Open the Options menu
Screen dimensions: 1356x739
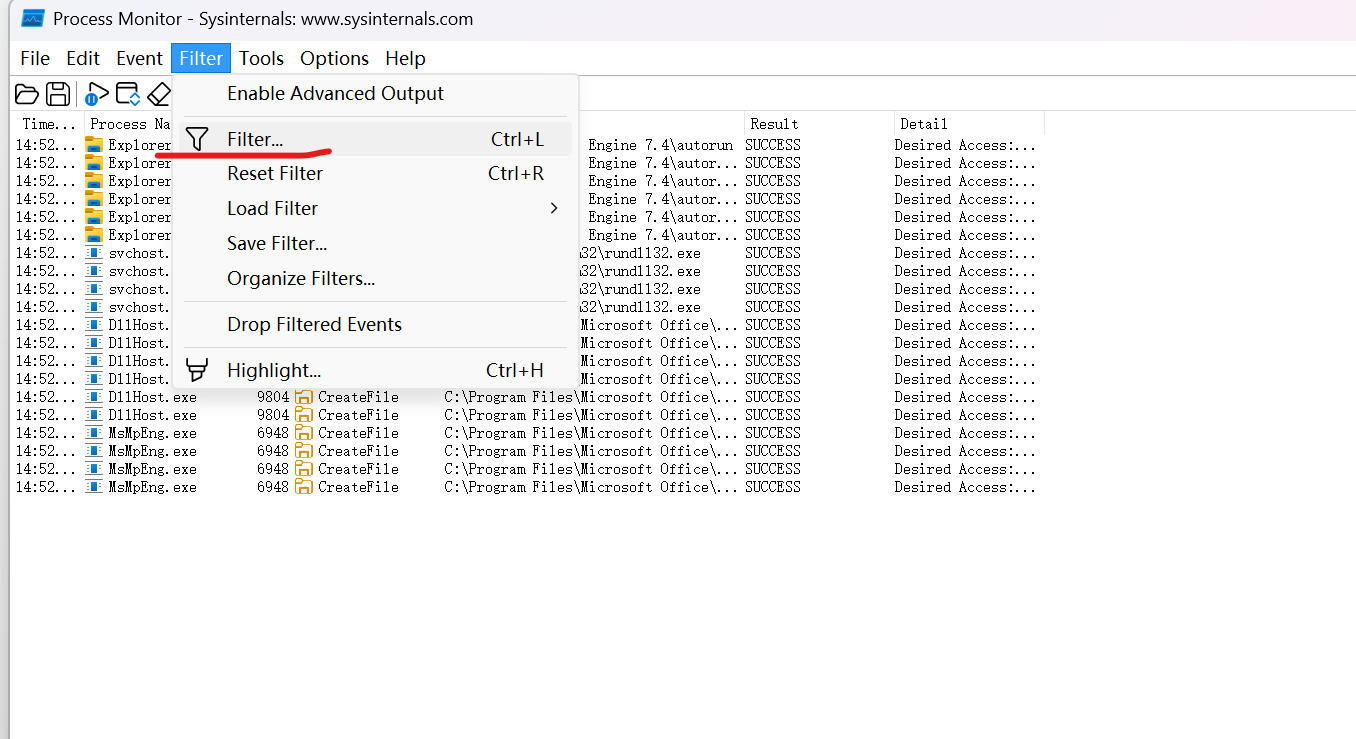(x=334, y=58)
